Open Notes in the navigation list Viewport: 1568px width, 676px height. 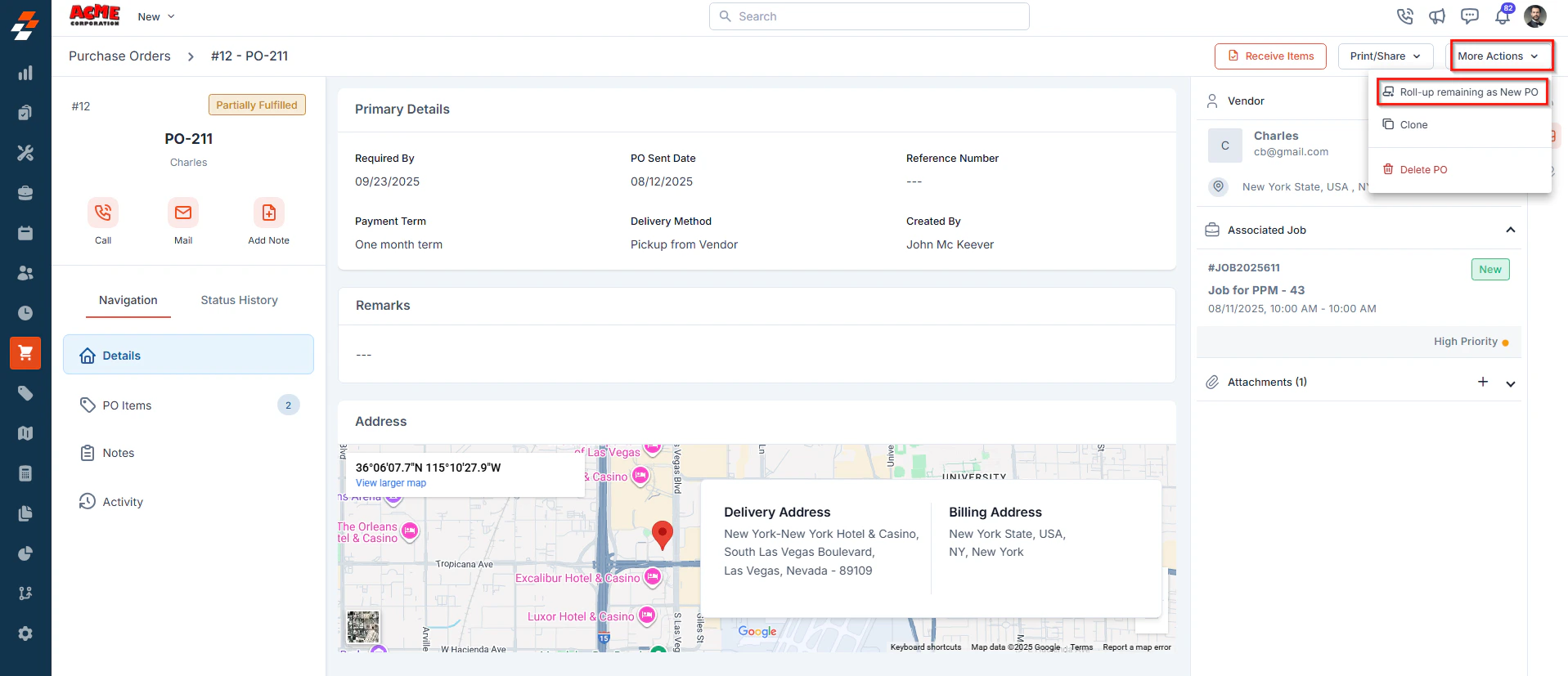point(188,453)
